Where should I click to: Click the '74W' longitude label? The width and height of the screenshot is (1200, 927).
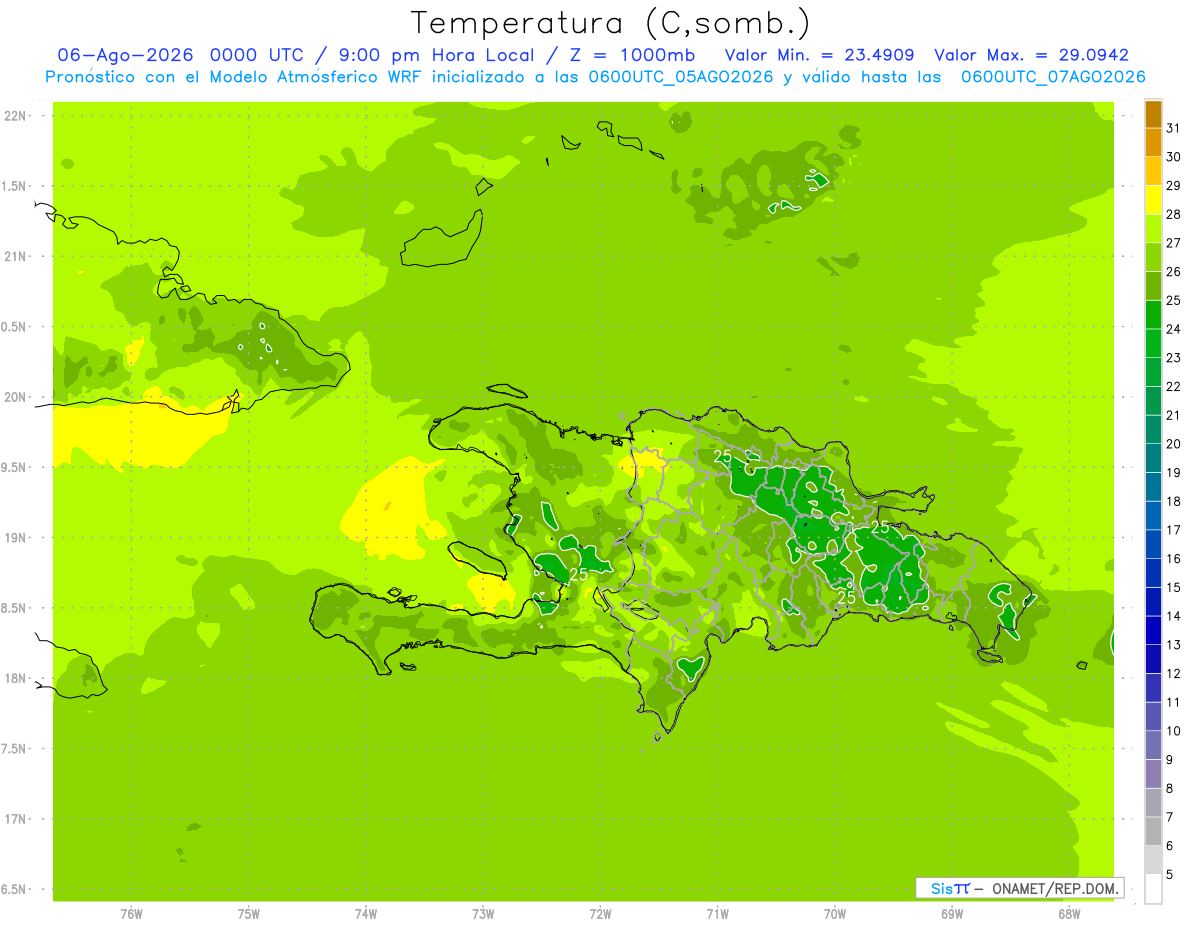pyautogui.click(x=366, y=914)
